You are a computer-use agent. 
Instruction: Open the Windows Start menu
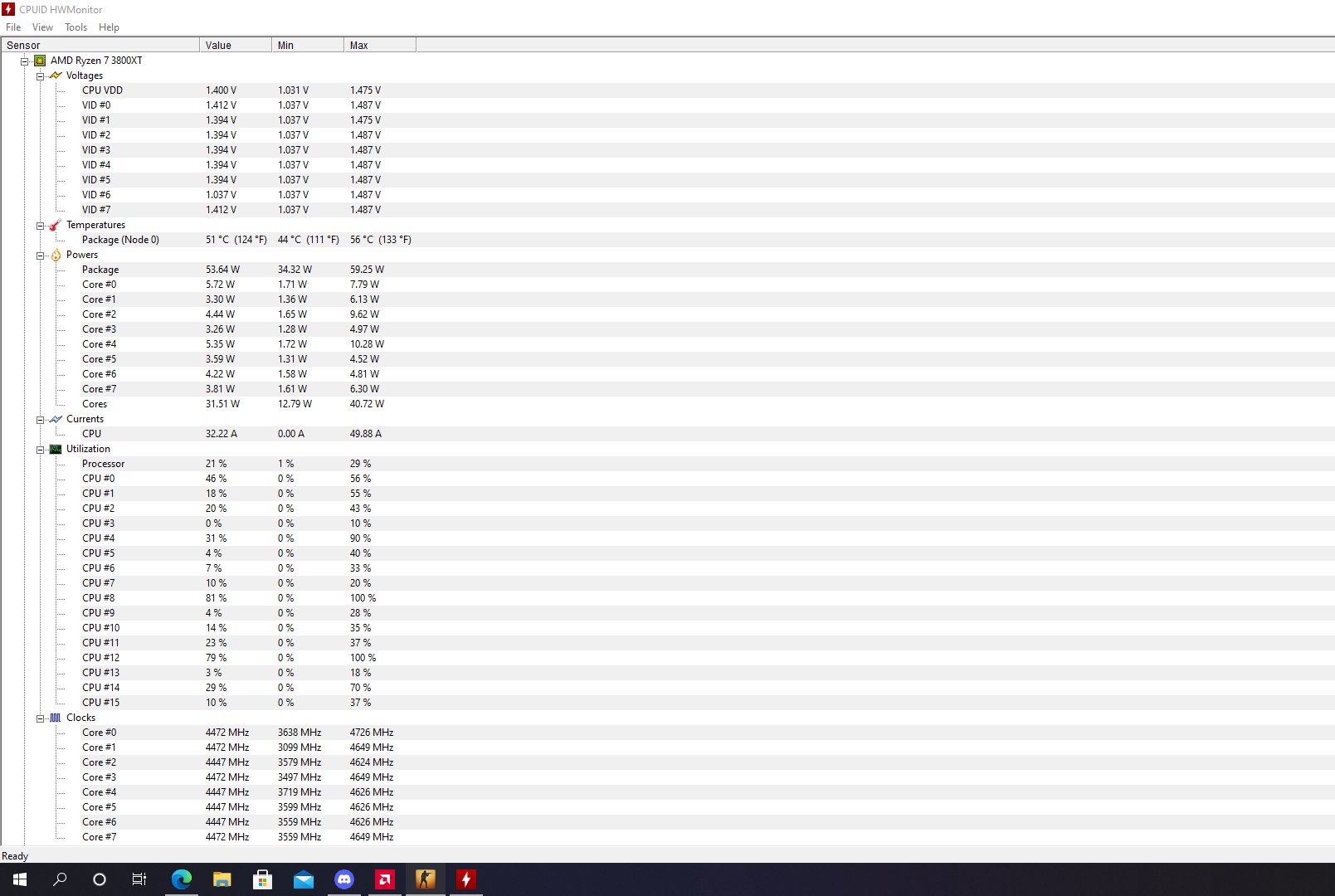(x=20, y=879)
